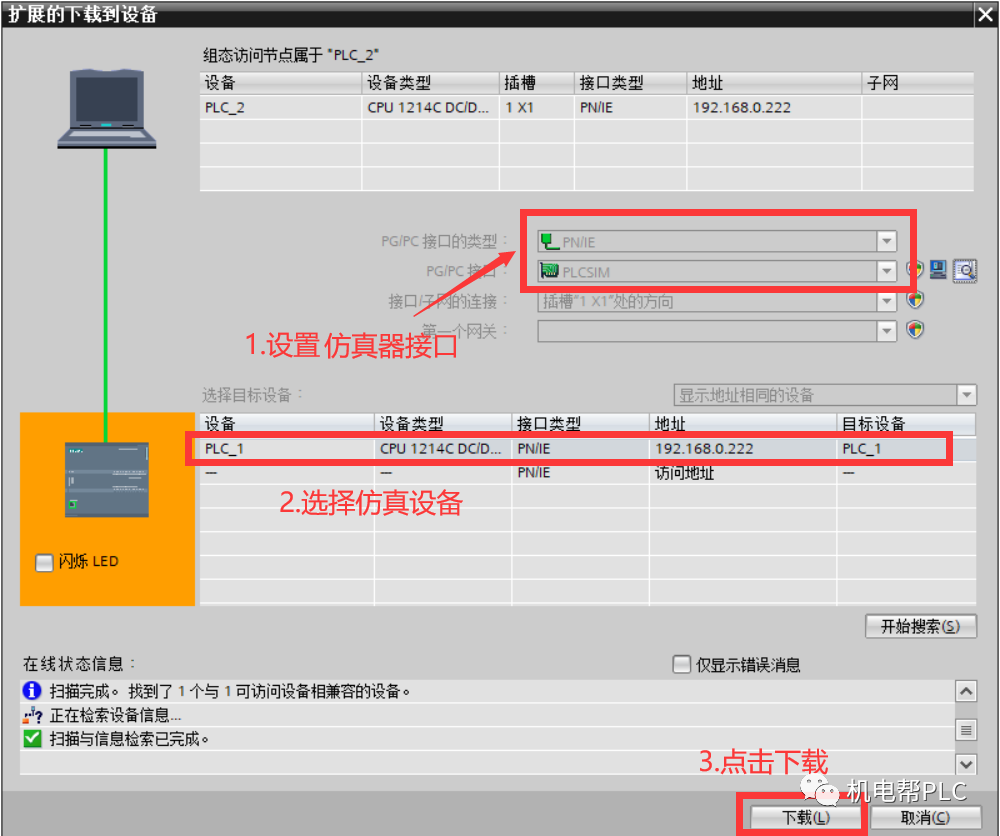Click the laptop PG/PC device image
This screenshot has height=836, width=1000.
(x=107, y=108)
